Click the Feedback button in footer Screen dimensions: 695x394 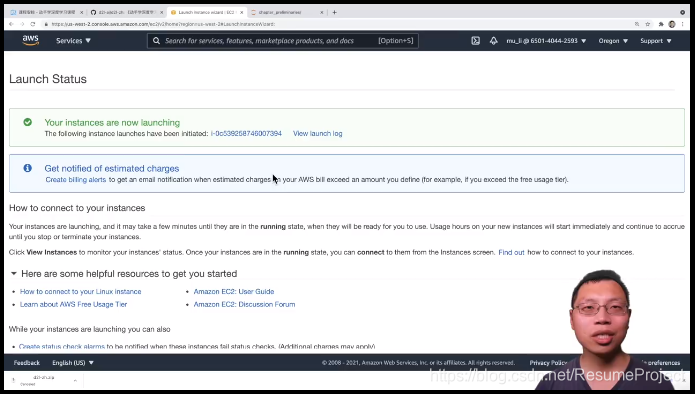pos(27,363)
